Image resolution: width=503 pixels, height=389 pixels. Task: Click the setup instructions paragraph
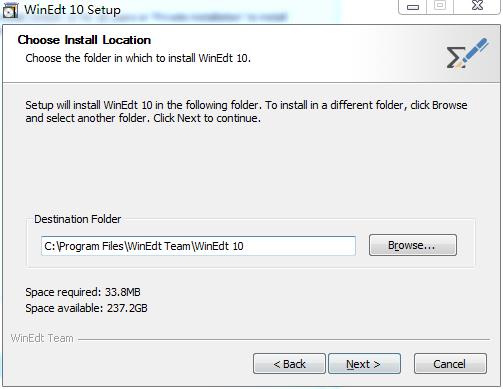click(246, 111)
